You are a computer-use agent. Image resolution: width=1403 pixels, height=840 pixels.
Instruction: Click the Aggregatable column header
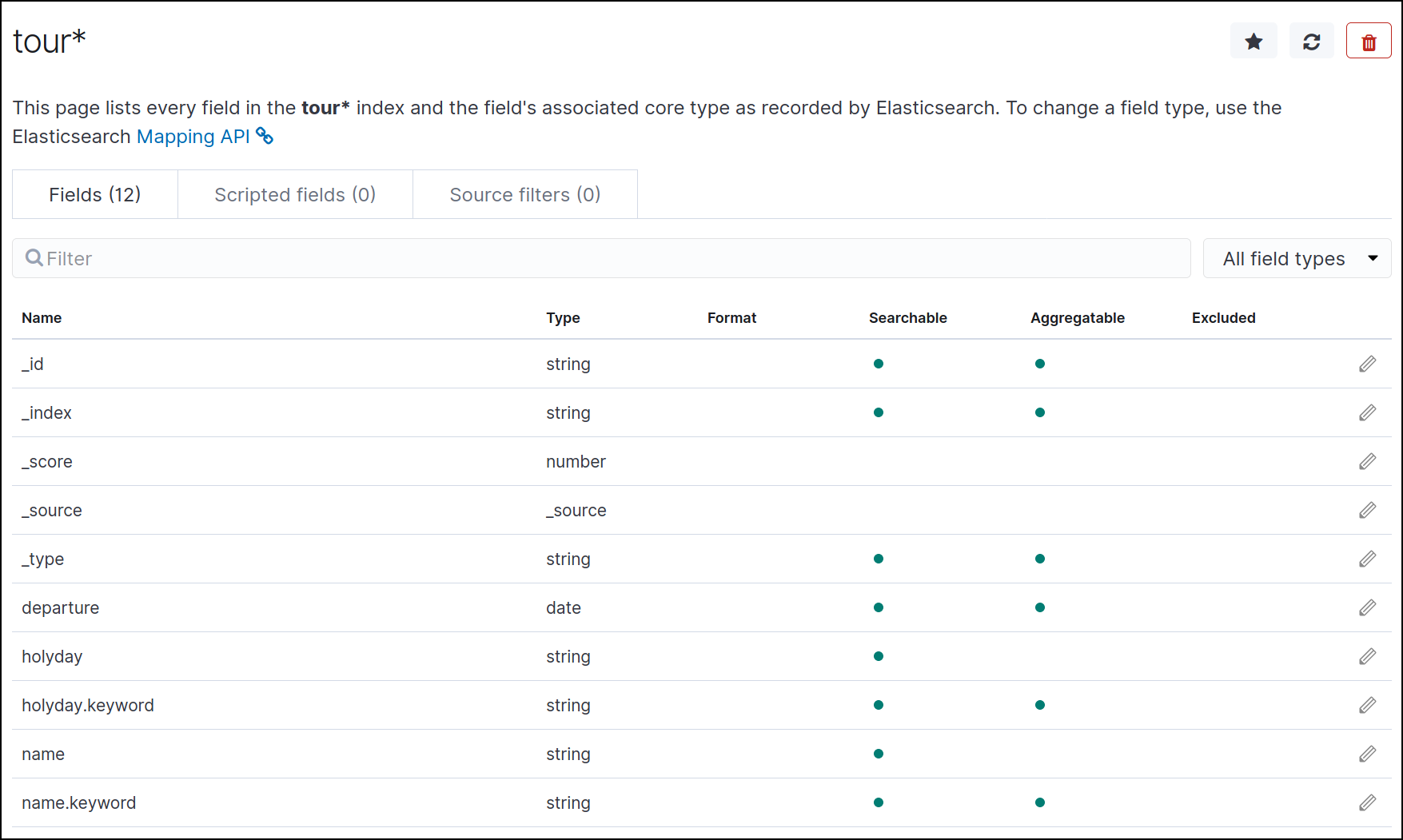[x=1077, y=318]
